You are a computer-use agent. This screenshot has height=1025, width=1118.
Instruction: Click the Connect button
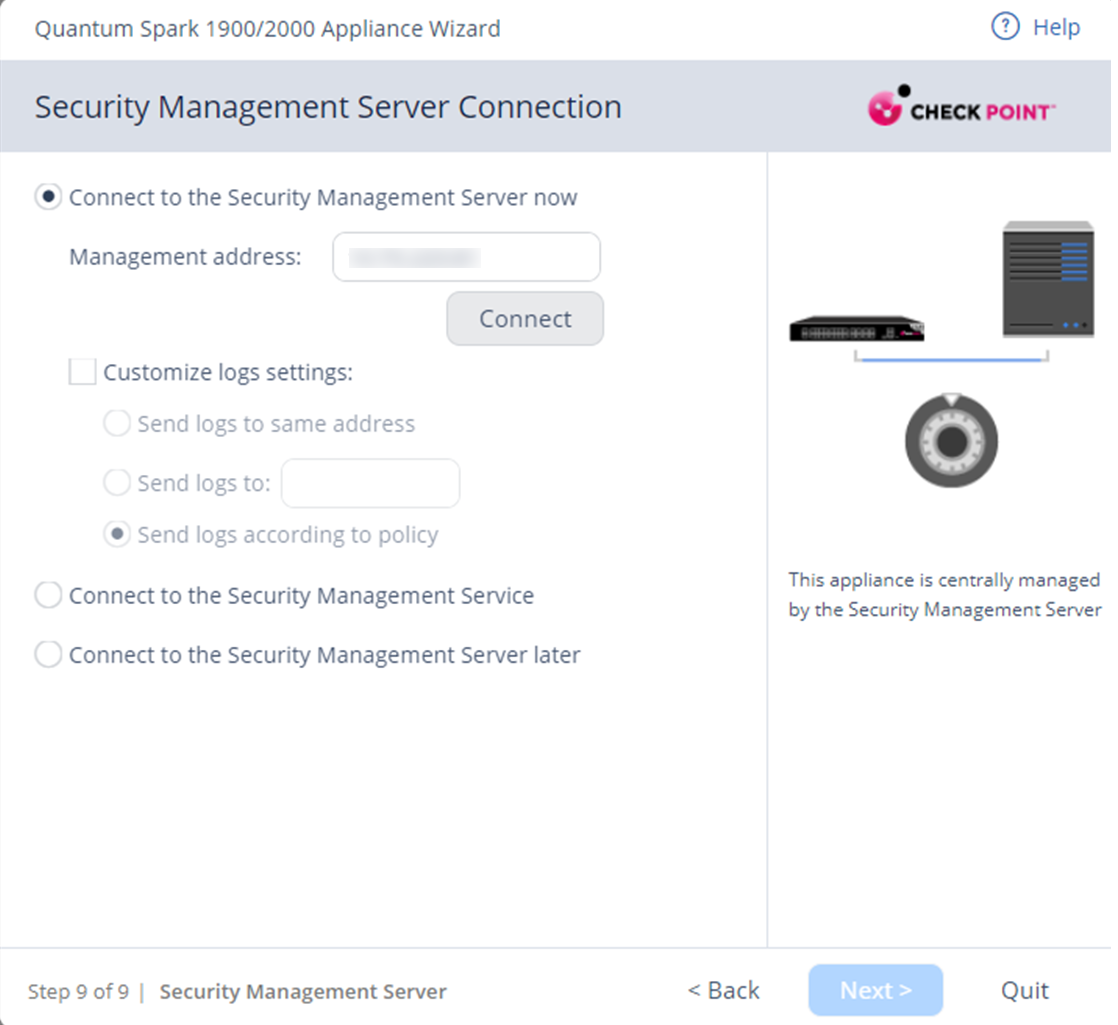pos(525,319)
